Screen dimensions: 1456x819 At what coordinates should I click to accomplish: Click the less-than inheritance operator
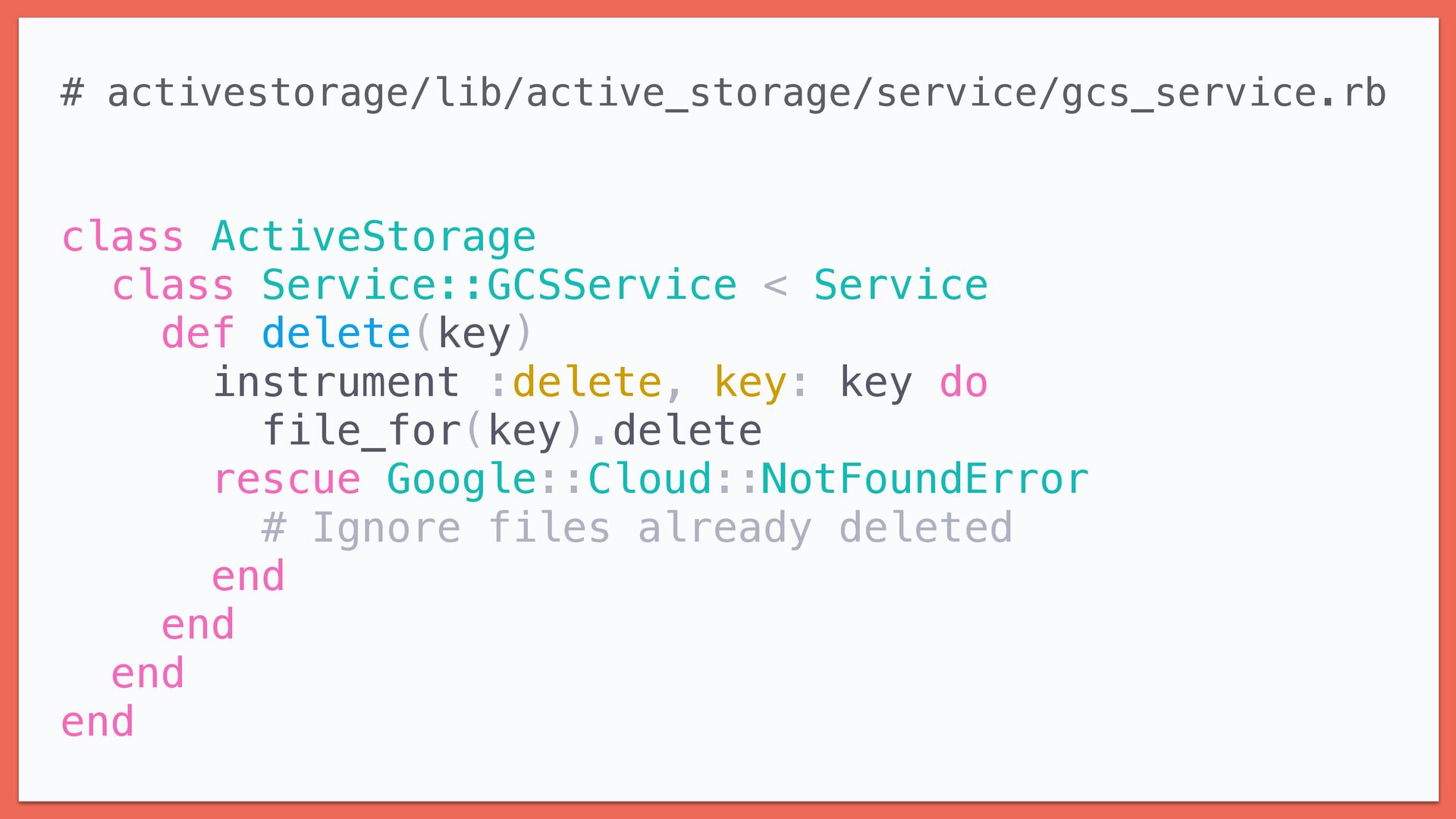pos(775,285)
